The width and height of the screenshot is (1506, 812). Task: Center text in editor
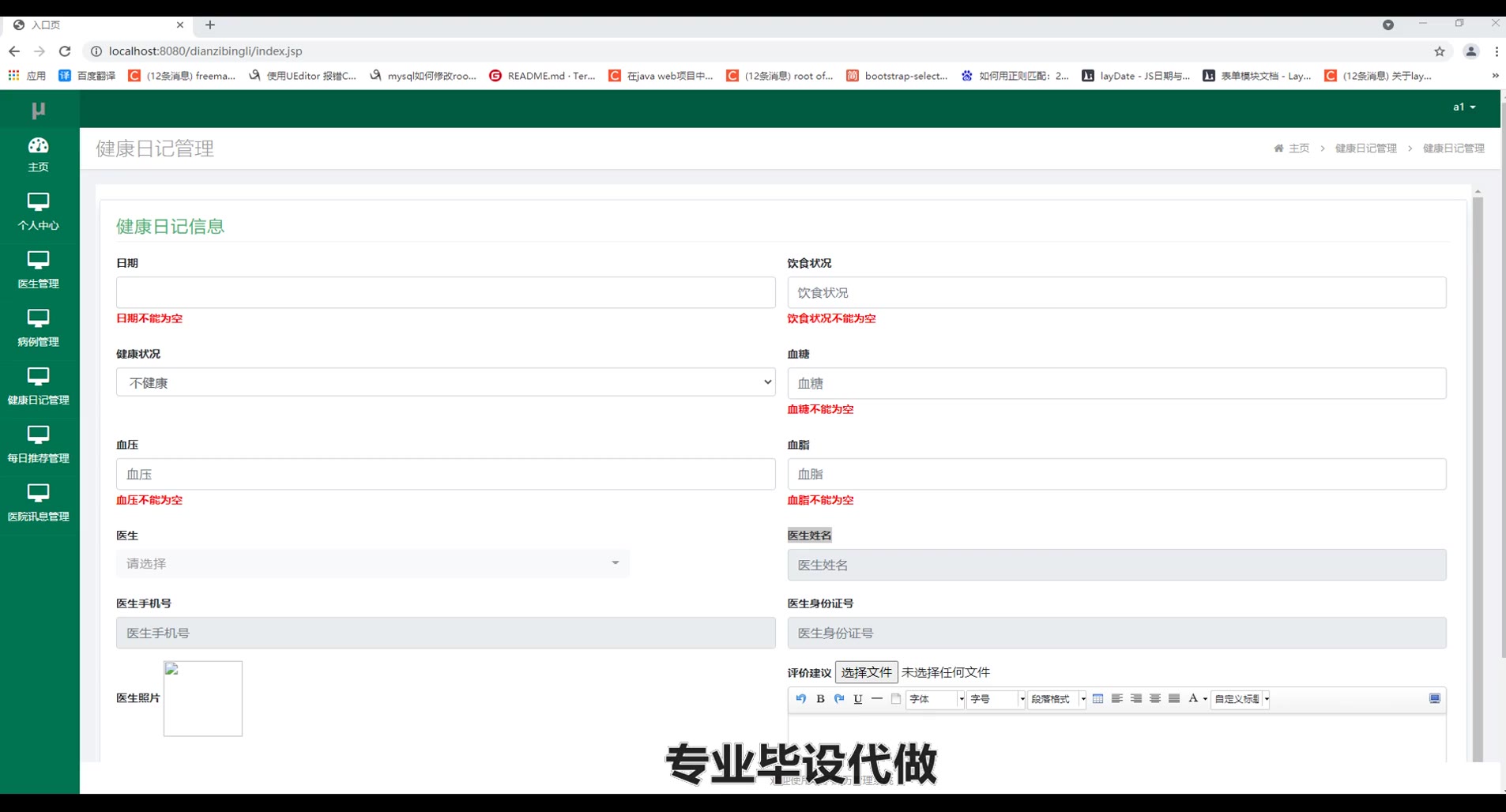1155,699
